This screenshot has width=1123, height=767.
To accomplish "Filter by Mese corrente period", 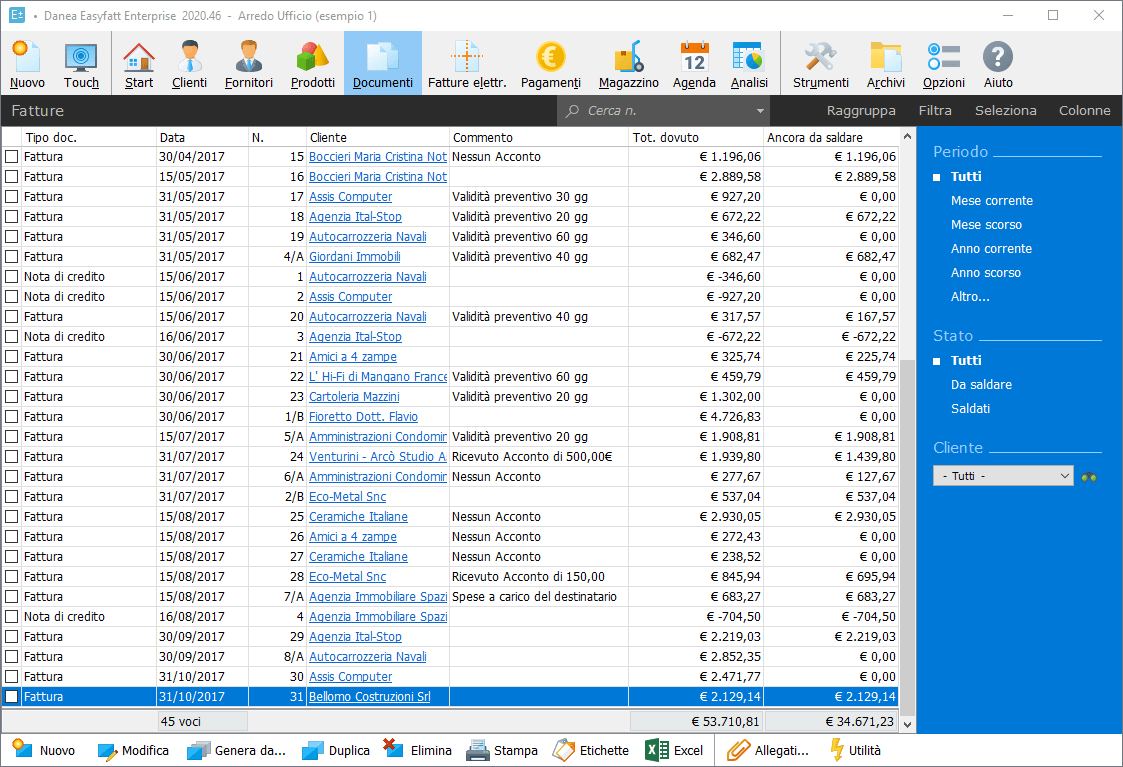I will (991, 201).
